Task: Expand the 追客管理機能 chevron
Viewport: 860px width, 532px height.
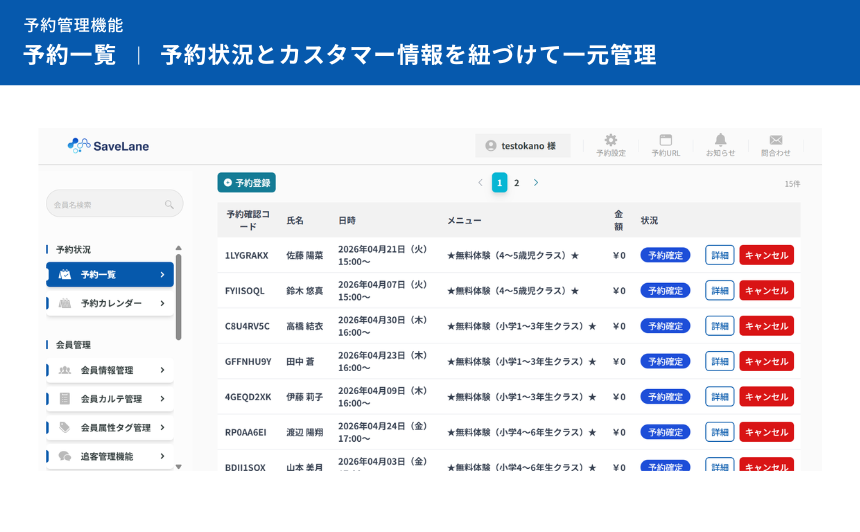Action: coord(162,456)
